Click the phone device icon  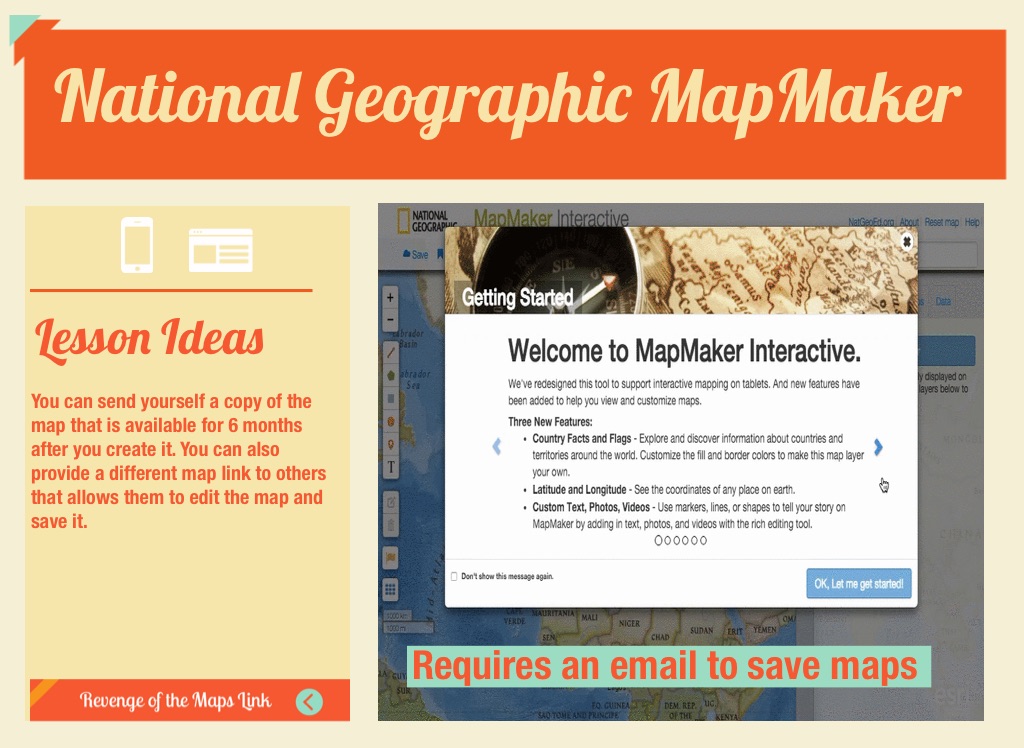(x=137, y=245)
